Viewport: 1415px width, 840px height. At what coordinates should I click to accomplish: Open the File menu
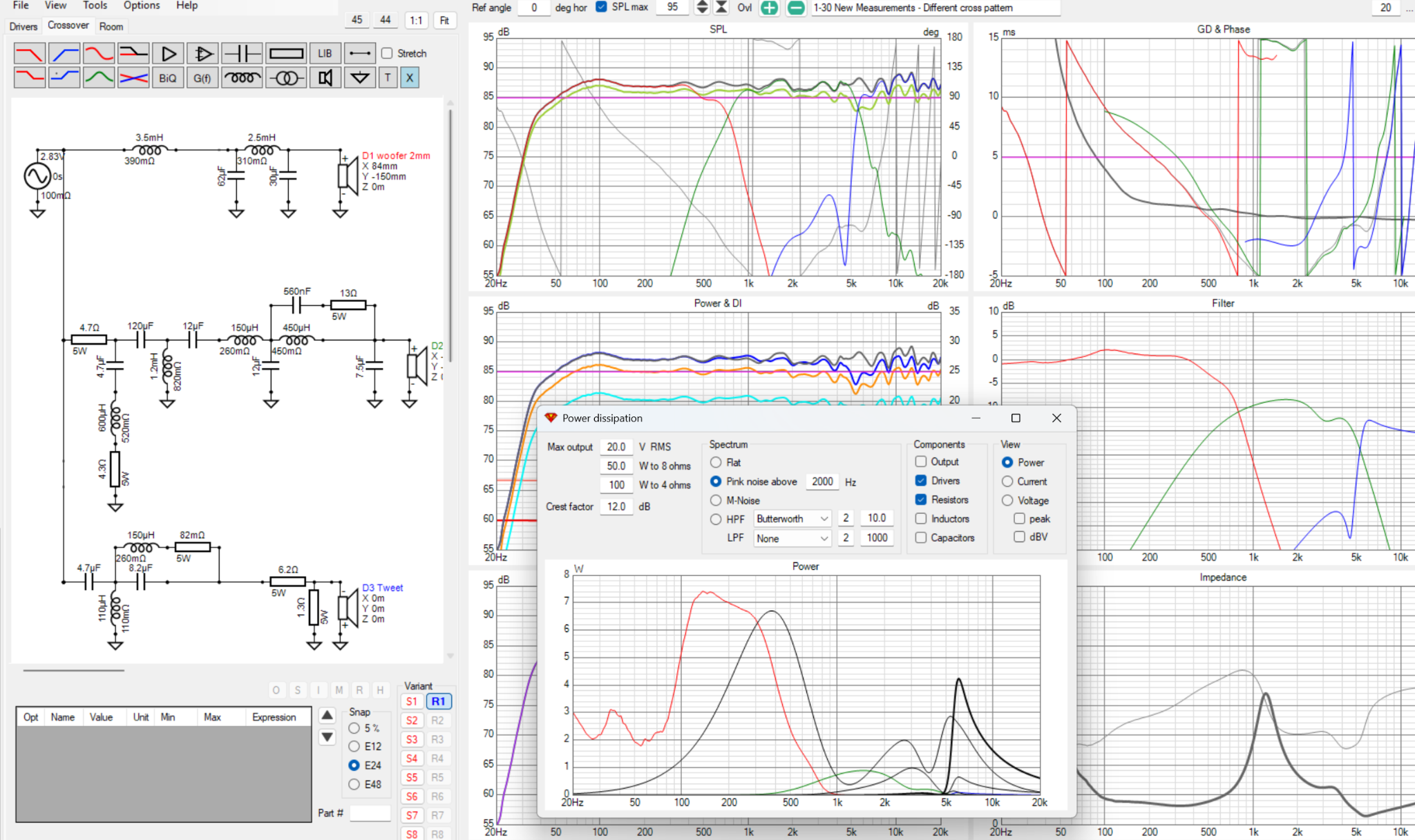tap(21, 6)
